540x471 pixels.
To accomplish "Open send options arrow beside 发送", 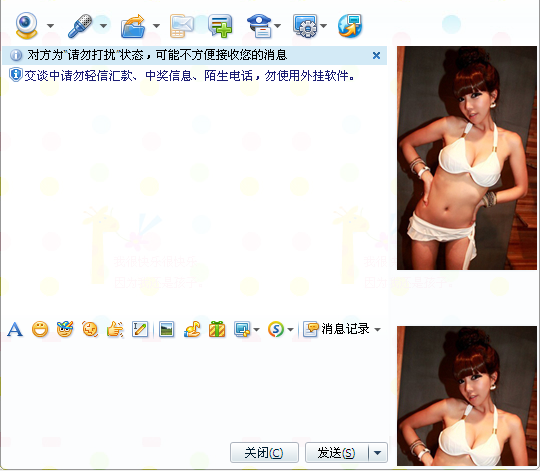I will tap(378, 453).
